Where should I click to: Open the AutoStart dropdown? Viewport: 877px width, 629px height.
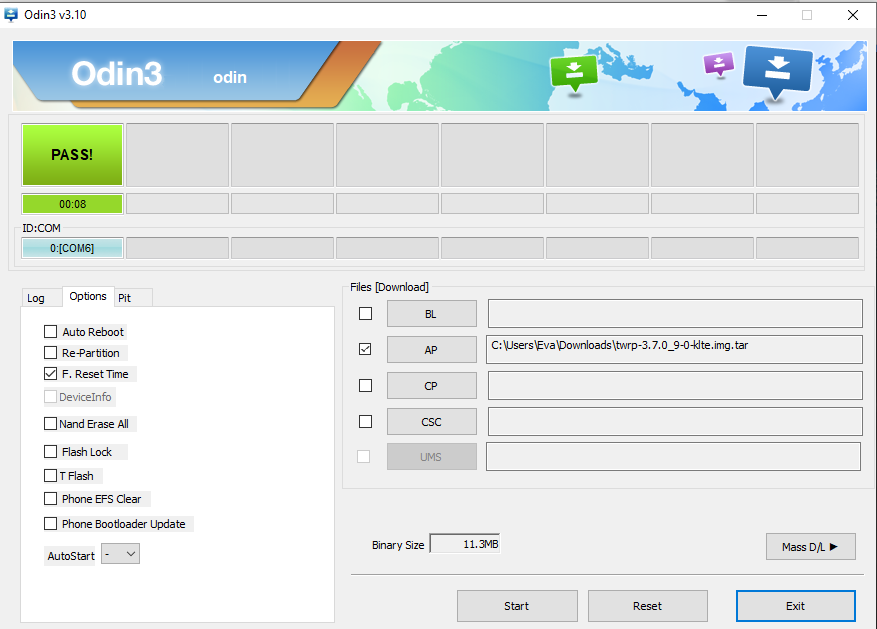tap(120, 554)
